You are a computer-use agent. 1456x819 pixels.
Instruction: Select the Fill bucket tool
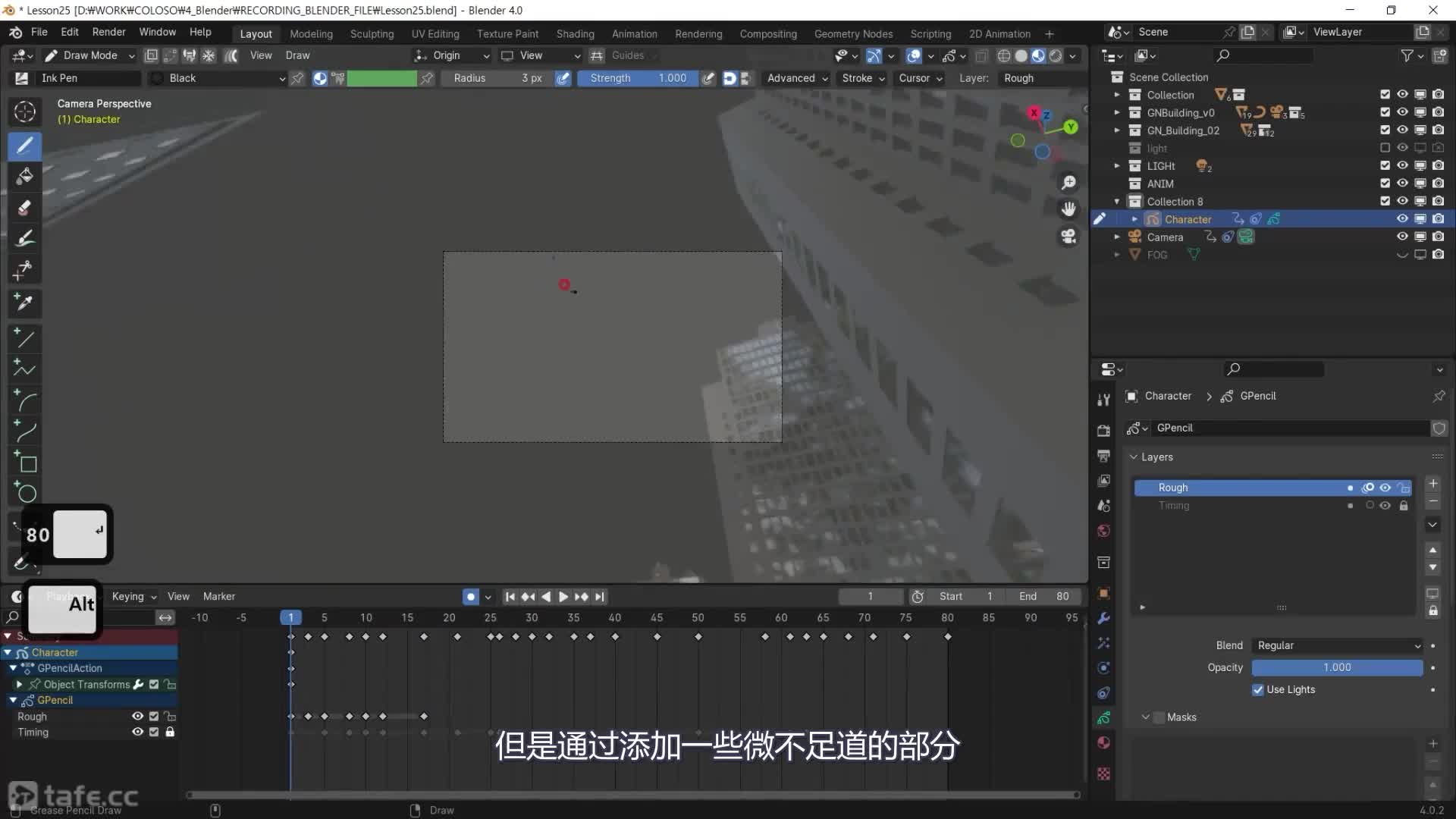tap(24, 176)
